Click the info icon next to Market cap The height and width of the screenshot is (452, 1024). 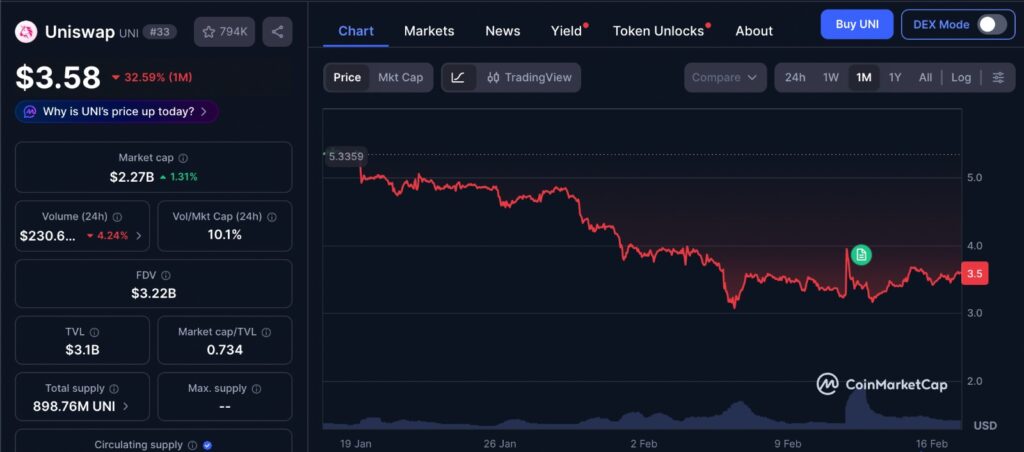[183, 158]
